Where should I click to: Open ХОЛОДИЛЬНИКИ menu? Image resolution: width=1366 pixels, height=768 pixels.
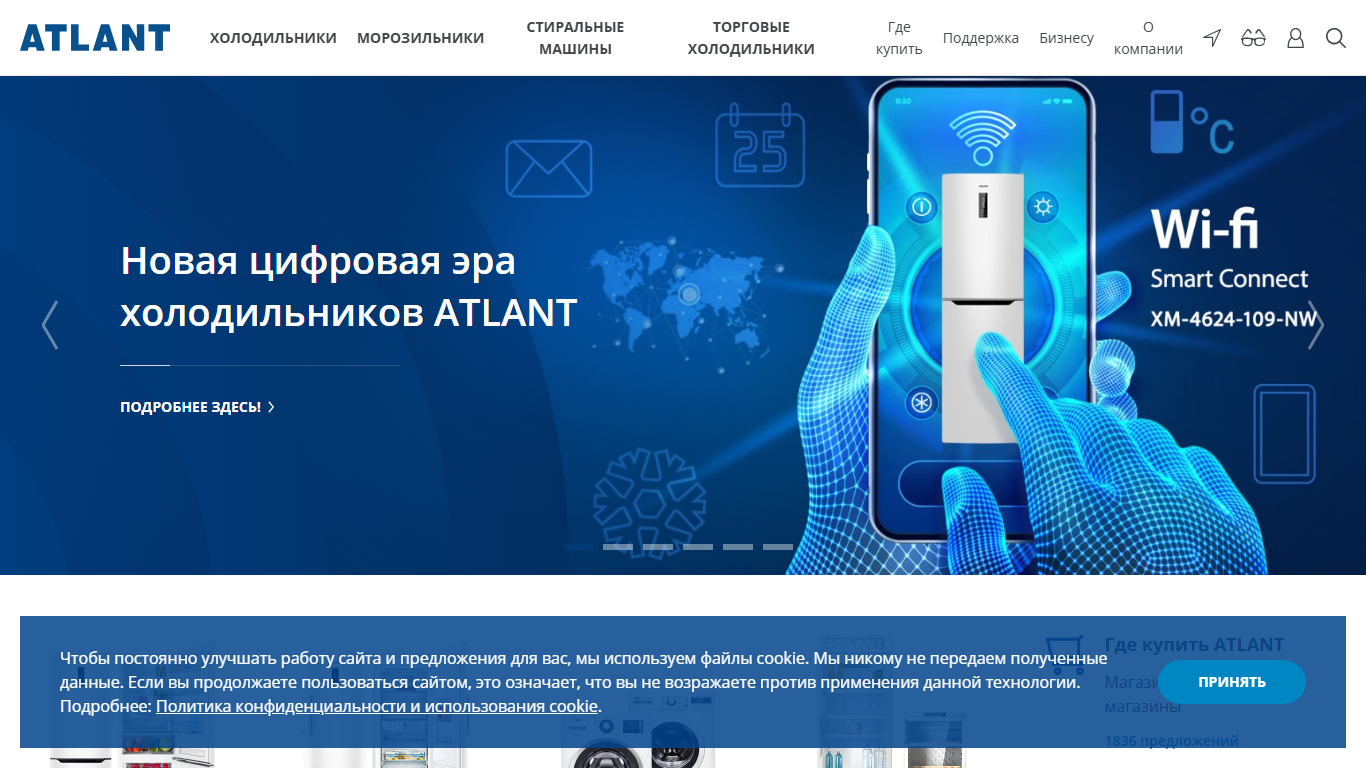click(x=273, y=38)
